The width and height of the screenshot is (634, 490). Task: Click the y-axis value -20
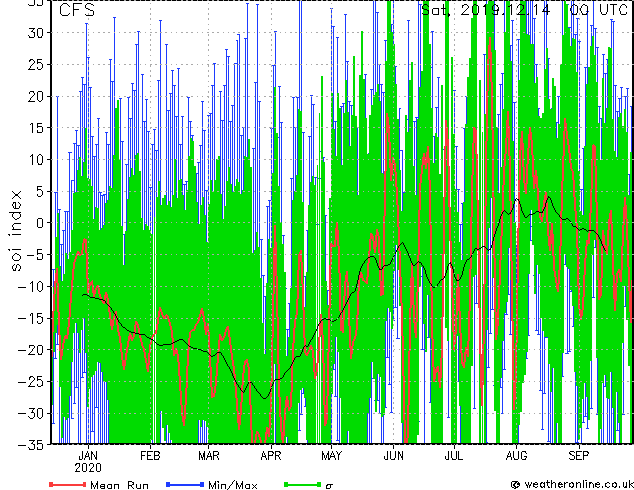click(31, 350)
